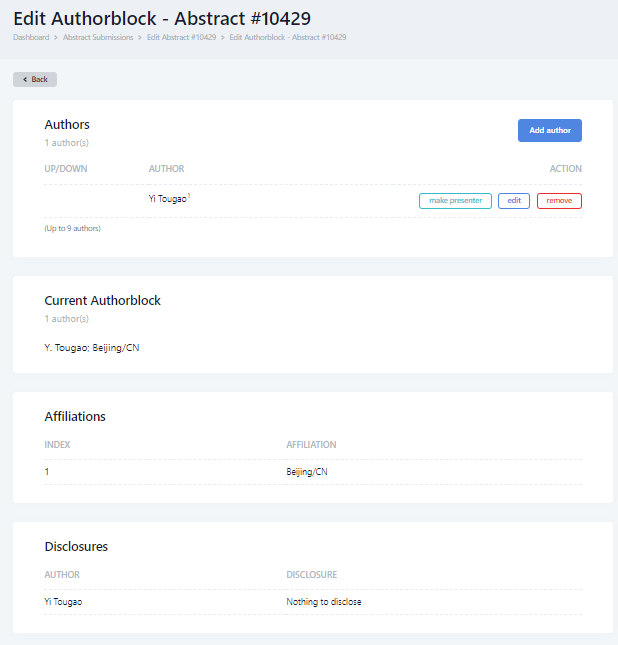Open the Dashboard breadcrumb link
The width and height of the screenshot is (618, 645).
tap(30, 37)
